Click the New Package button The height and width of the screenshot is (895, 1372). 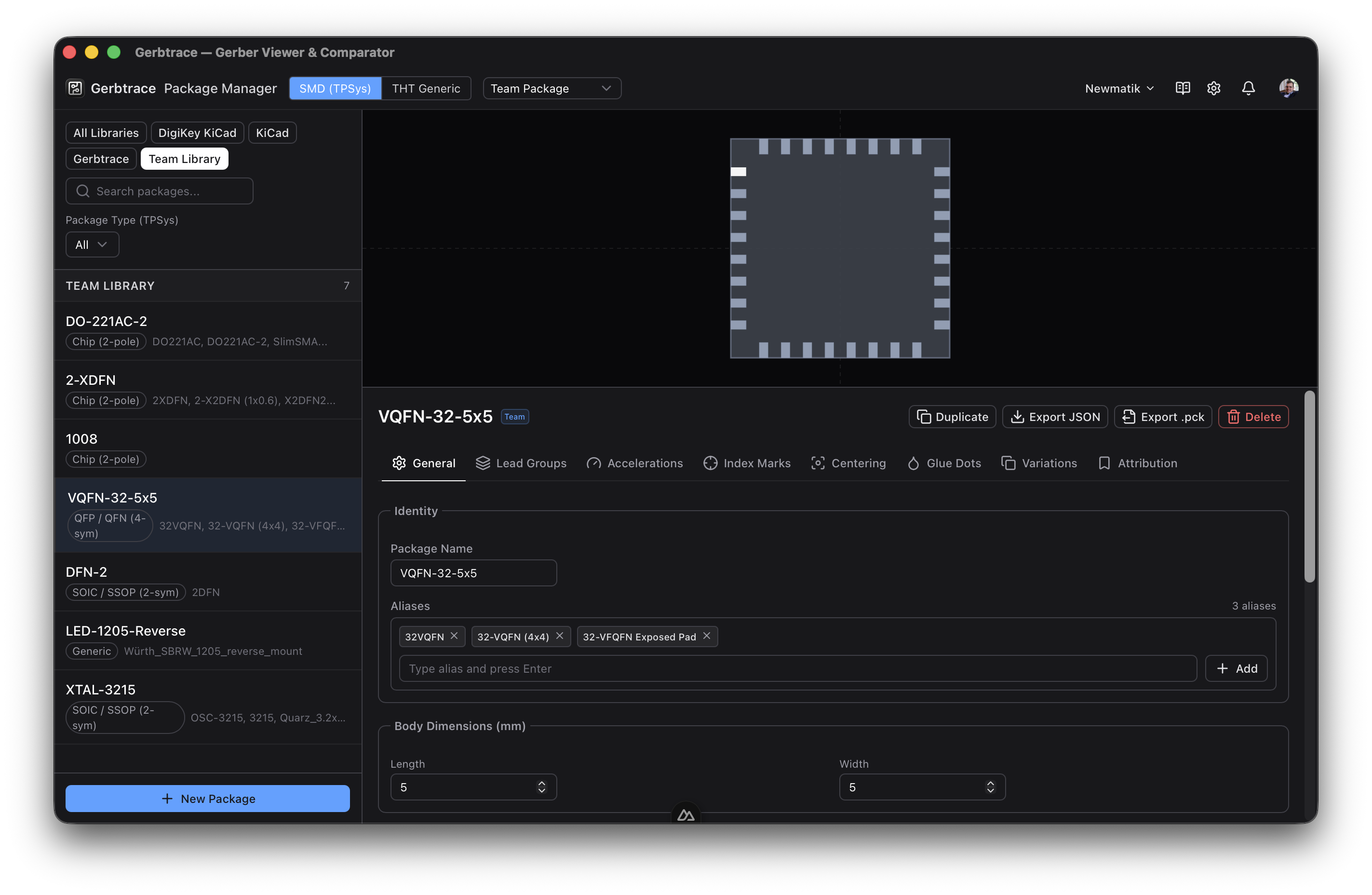207,798
